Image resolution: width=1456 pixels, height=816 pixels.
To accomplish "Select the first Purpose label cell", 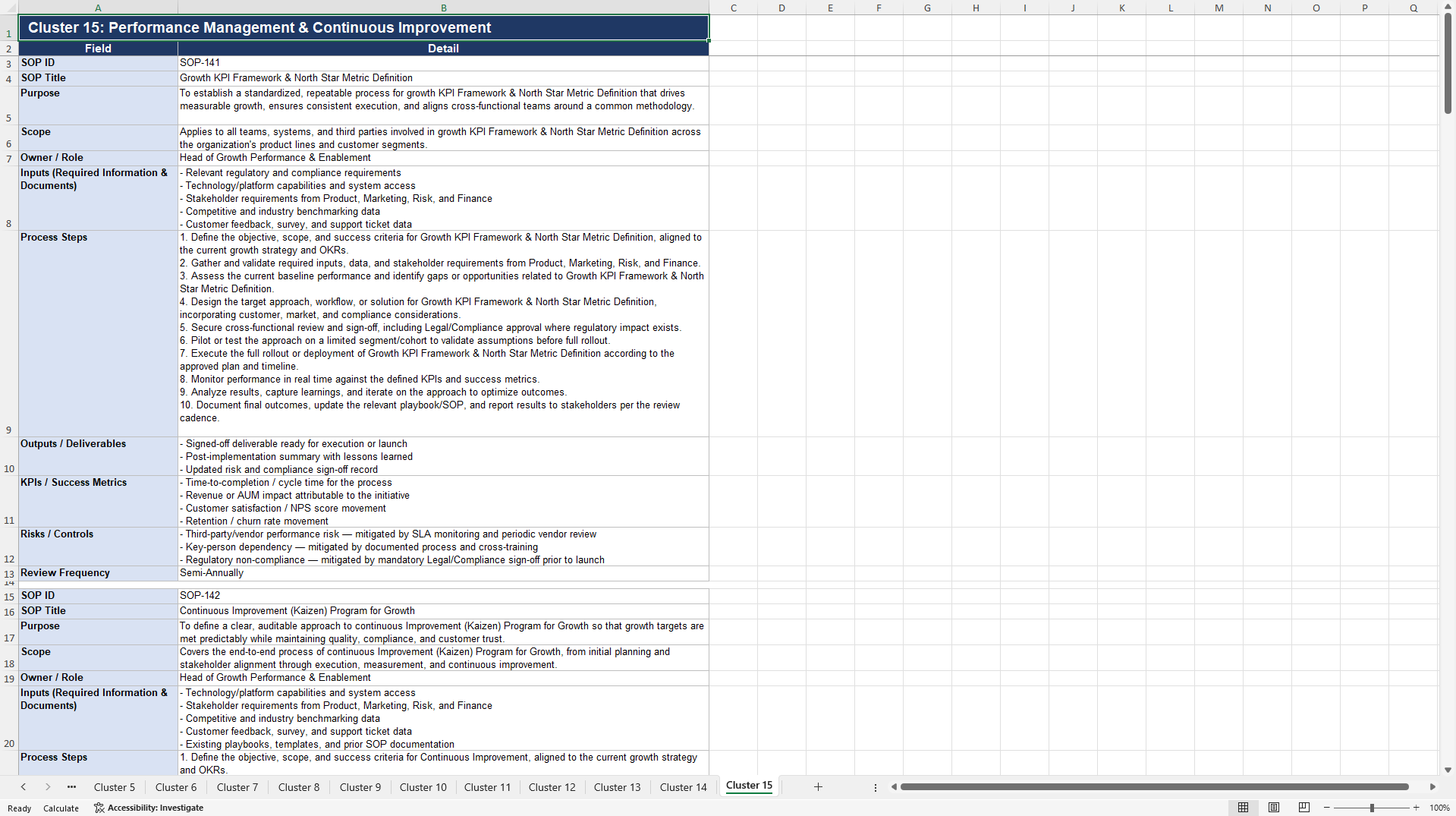I will (98, 106).
